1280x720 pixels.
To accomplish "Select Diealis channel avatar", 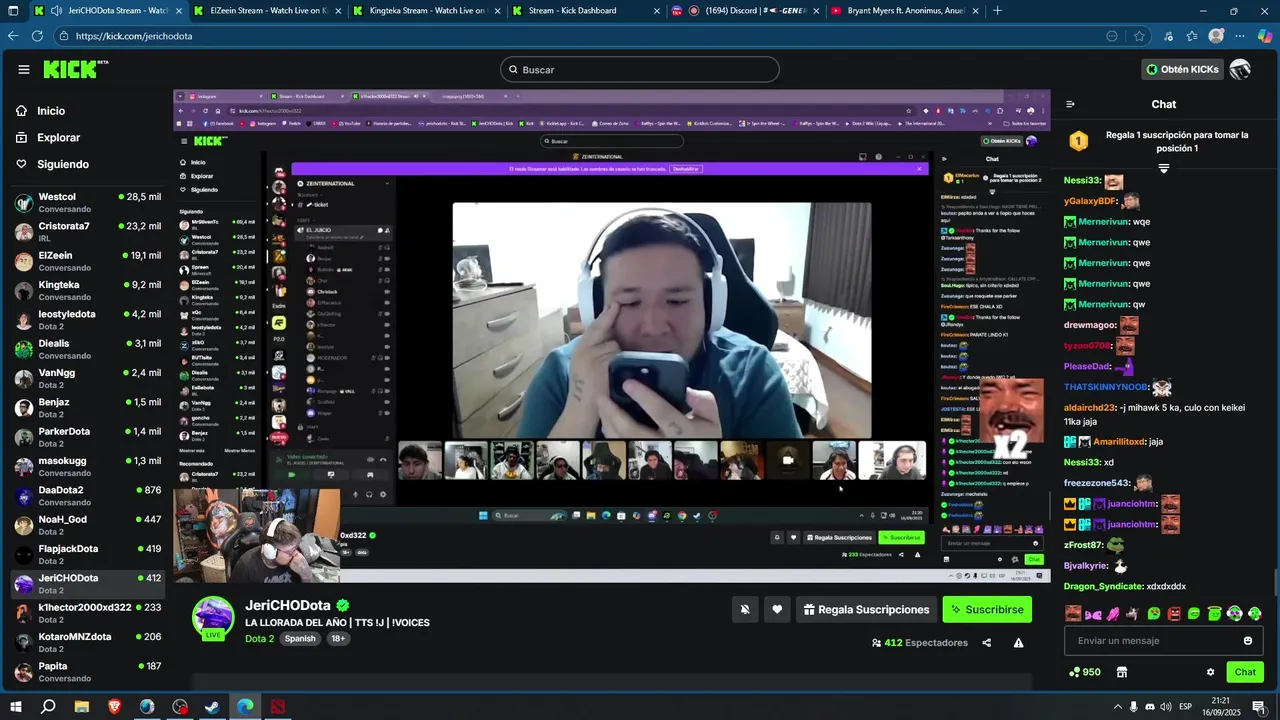I will pyautogui.click(x=24, y=349).
